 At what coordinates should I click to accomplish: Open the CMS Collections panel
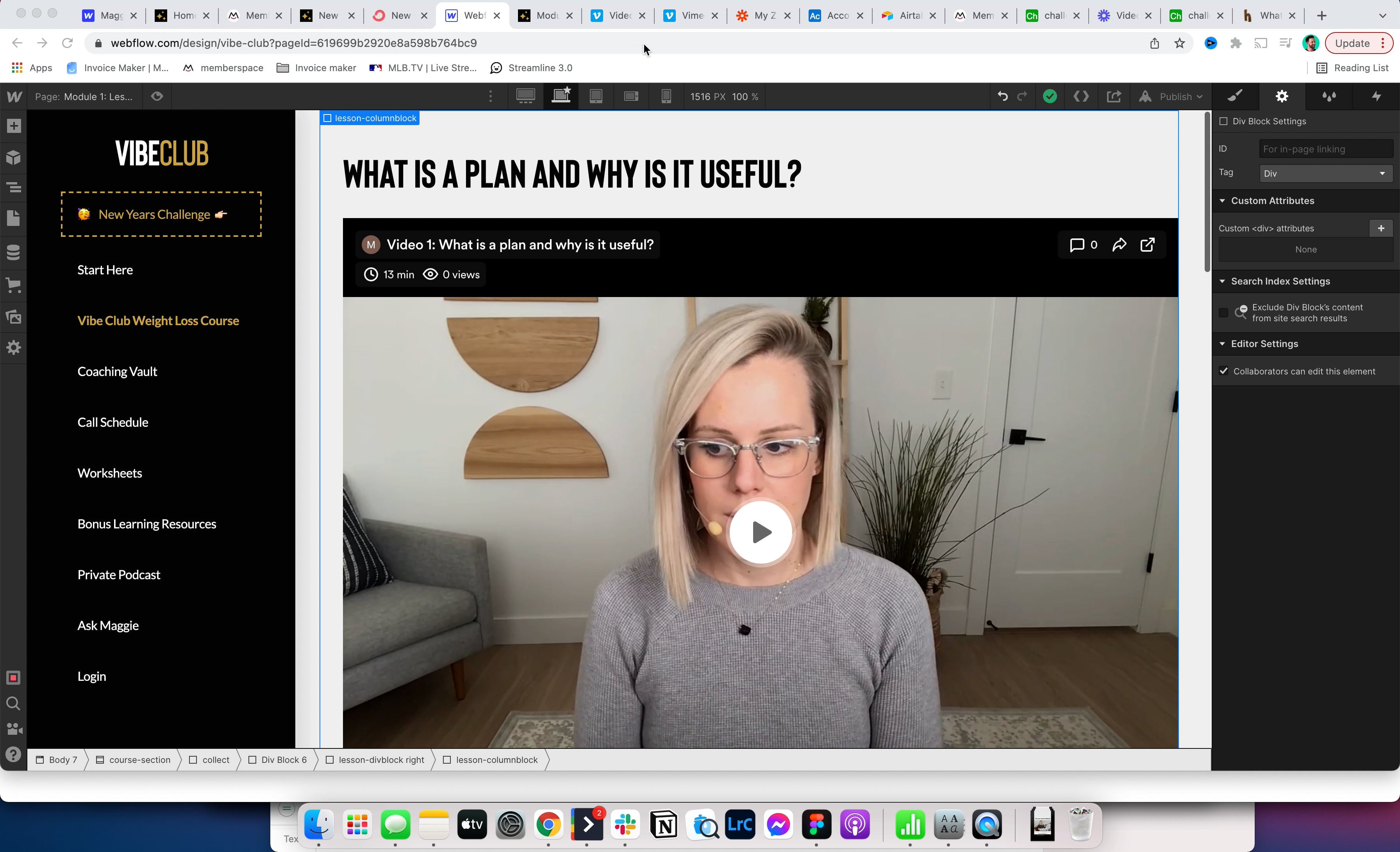pyautogui.click(x=14, y=252)
